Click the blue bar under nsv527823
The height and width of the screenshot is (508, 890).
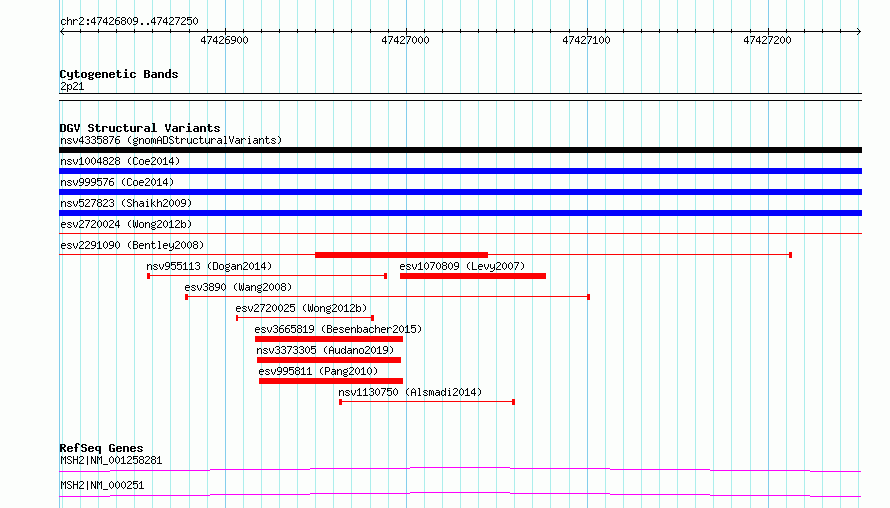pos(460,213)
